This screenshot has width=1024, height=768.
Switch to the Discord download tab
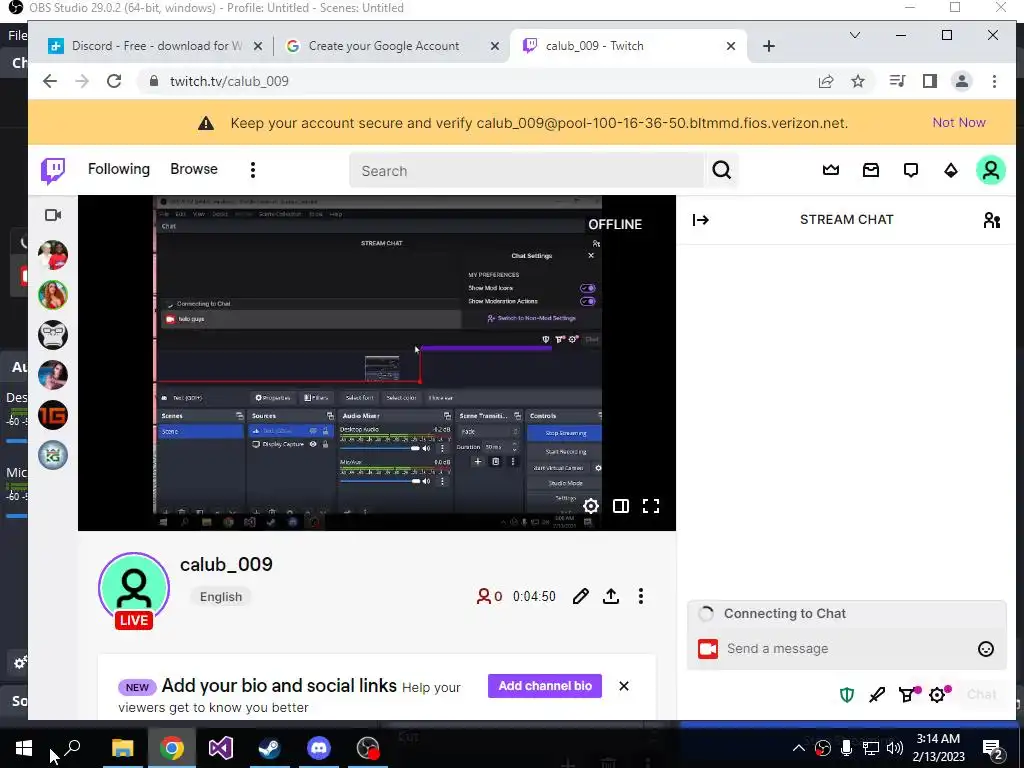(x=156, y=46)
